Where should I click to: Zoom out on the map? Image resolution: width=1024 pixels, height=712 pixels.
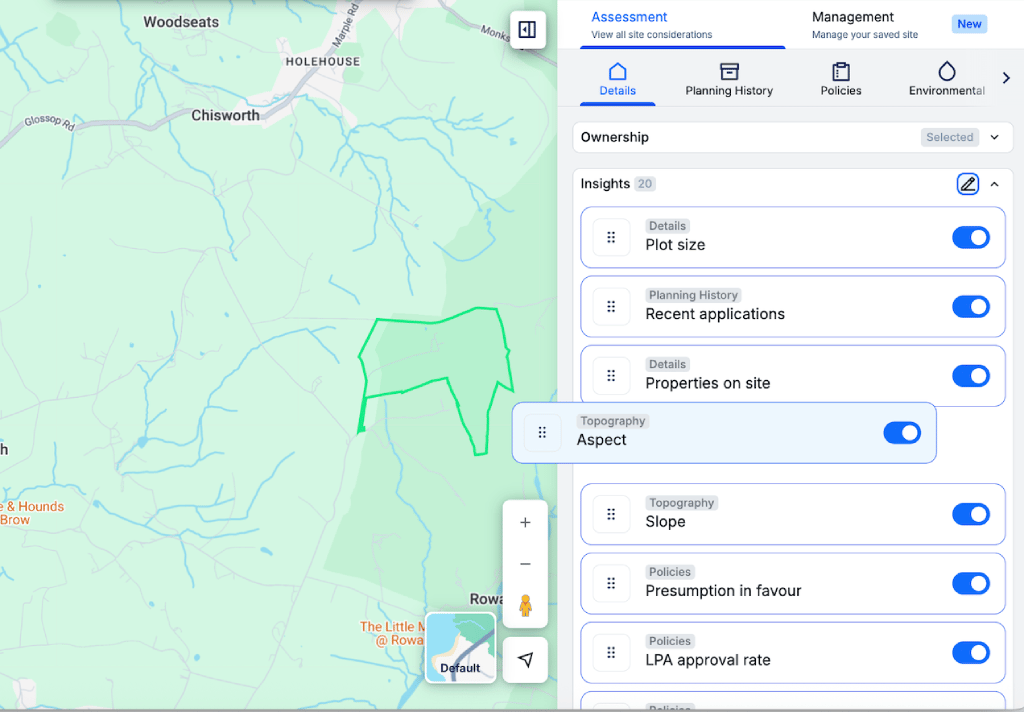click(525, 565)
